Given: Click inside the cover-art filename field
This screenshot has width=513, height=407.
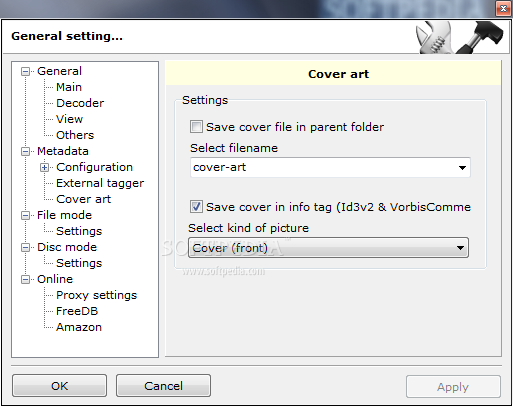Looking at the screenshot, I should coord(322,167).
